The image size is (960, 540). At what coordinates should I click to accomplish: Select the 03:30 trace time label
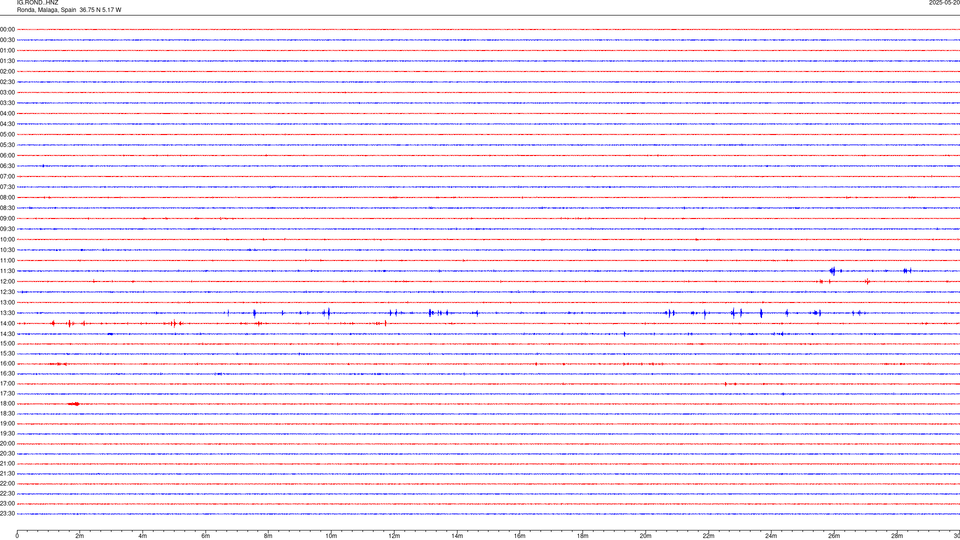click(7, 103)
